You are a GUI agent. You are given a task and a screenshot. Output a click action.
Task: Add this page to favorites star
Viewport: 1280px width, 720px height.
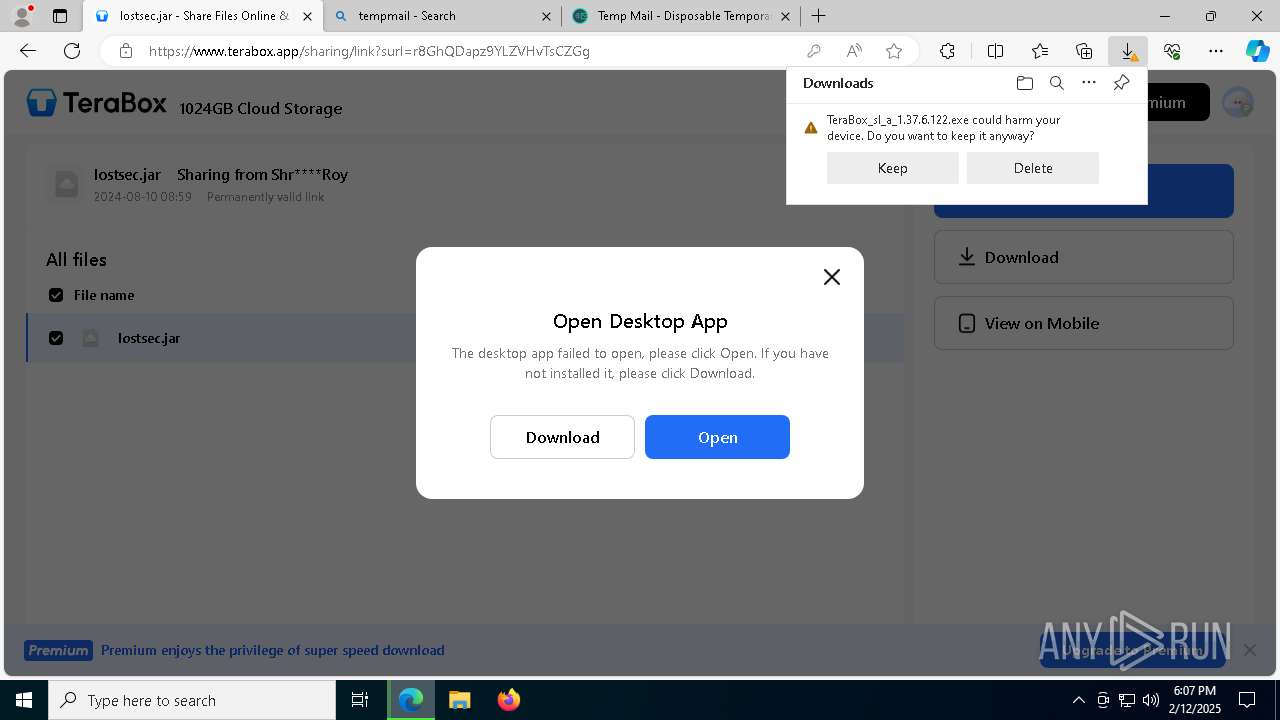pos(894,51)
